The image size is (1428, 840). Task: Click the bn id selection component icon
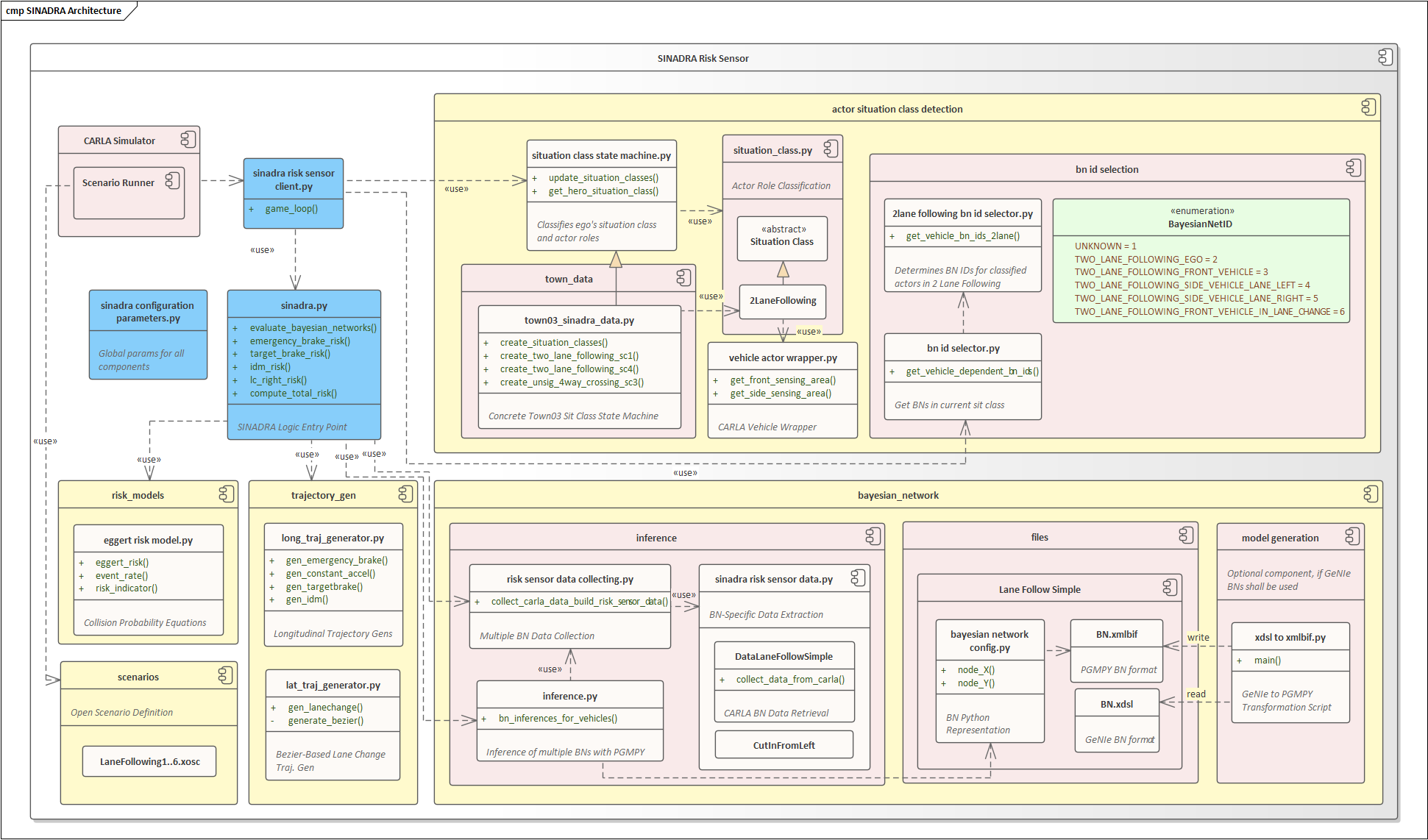[x=1353, y=168]
